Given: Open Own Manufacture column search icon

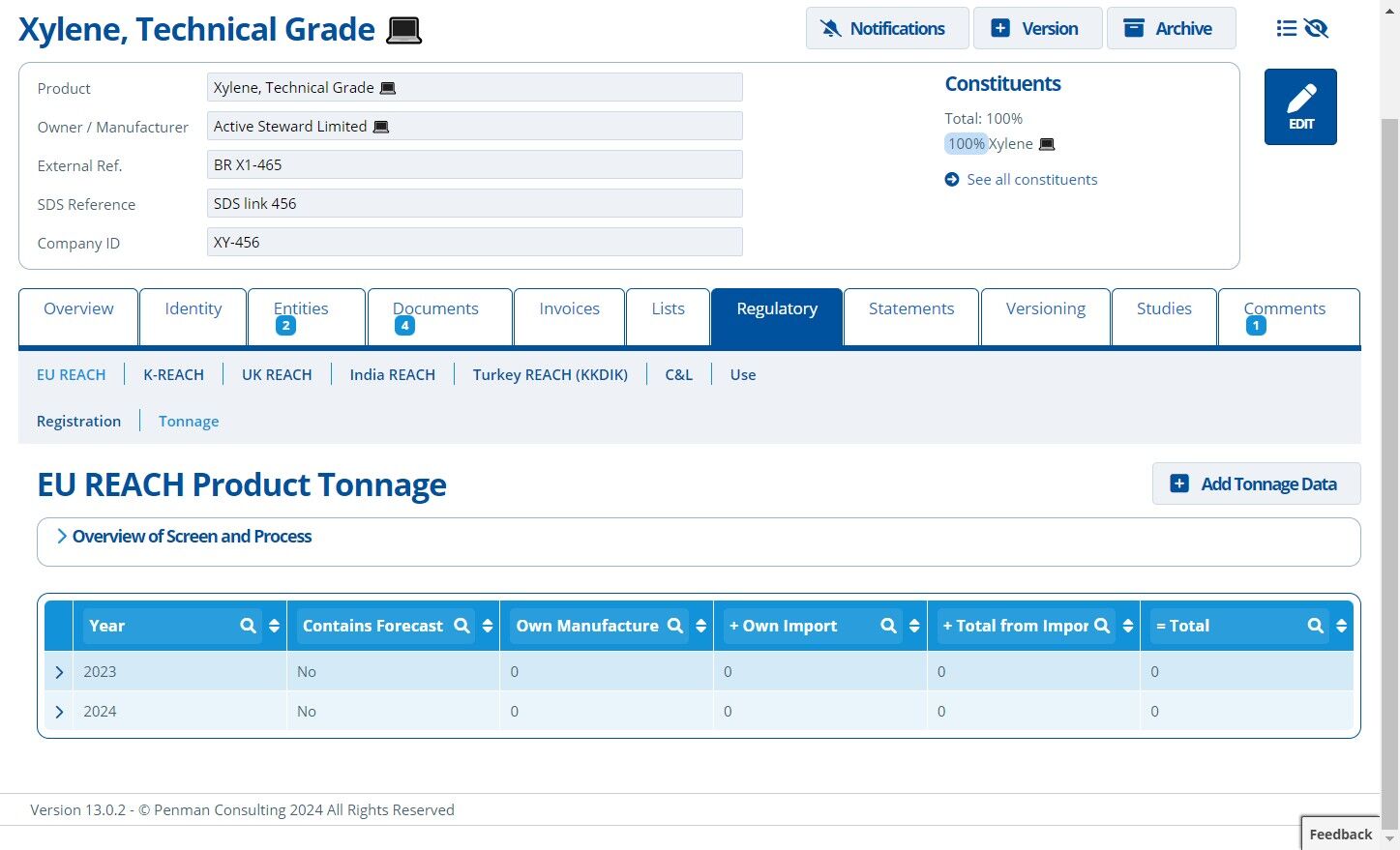Looking at the screenshot, I should [x=675, y=626].
